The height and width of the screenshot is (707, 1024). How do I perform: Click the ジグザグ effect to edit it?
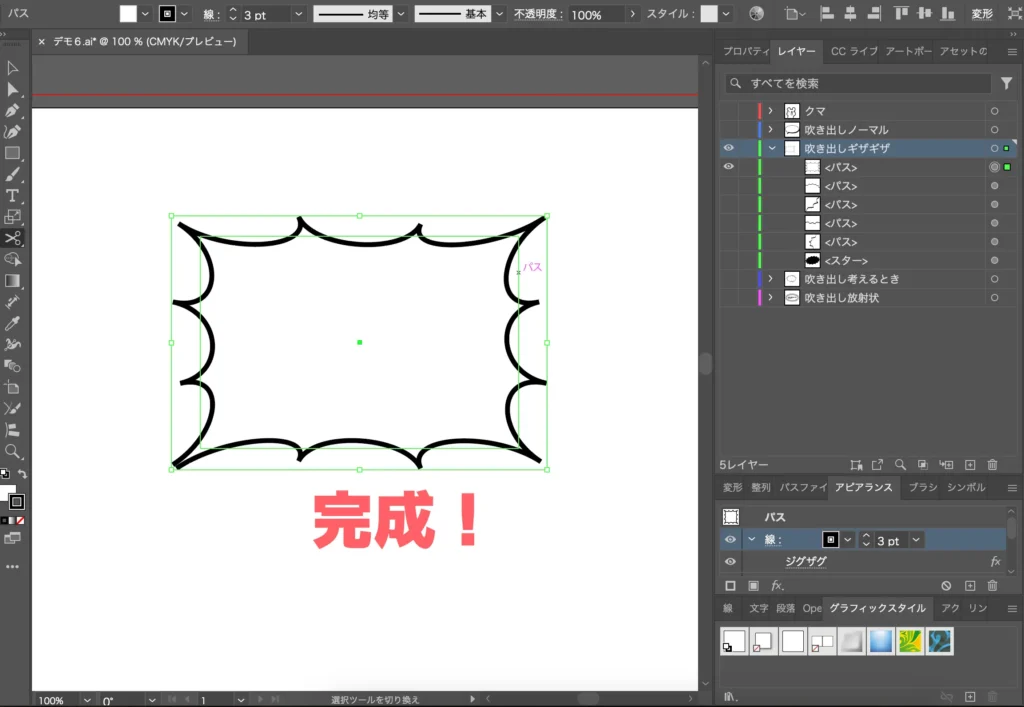[x=805, y=561]
